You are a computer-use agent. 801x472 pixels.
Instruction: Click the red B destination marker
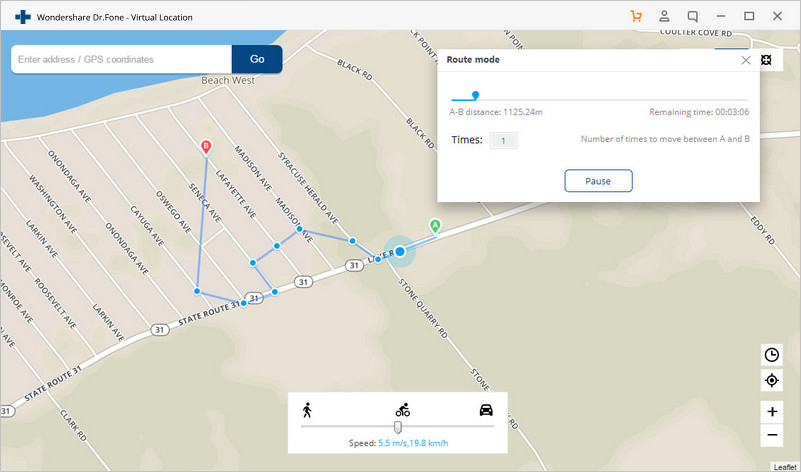click(206, 148)
